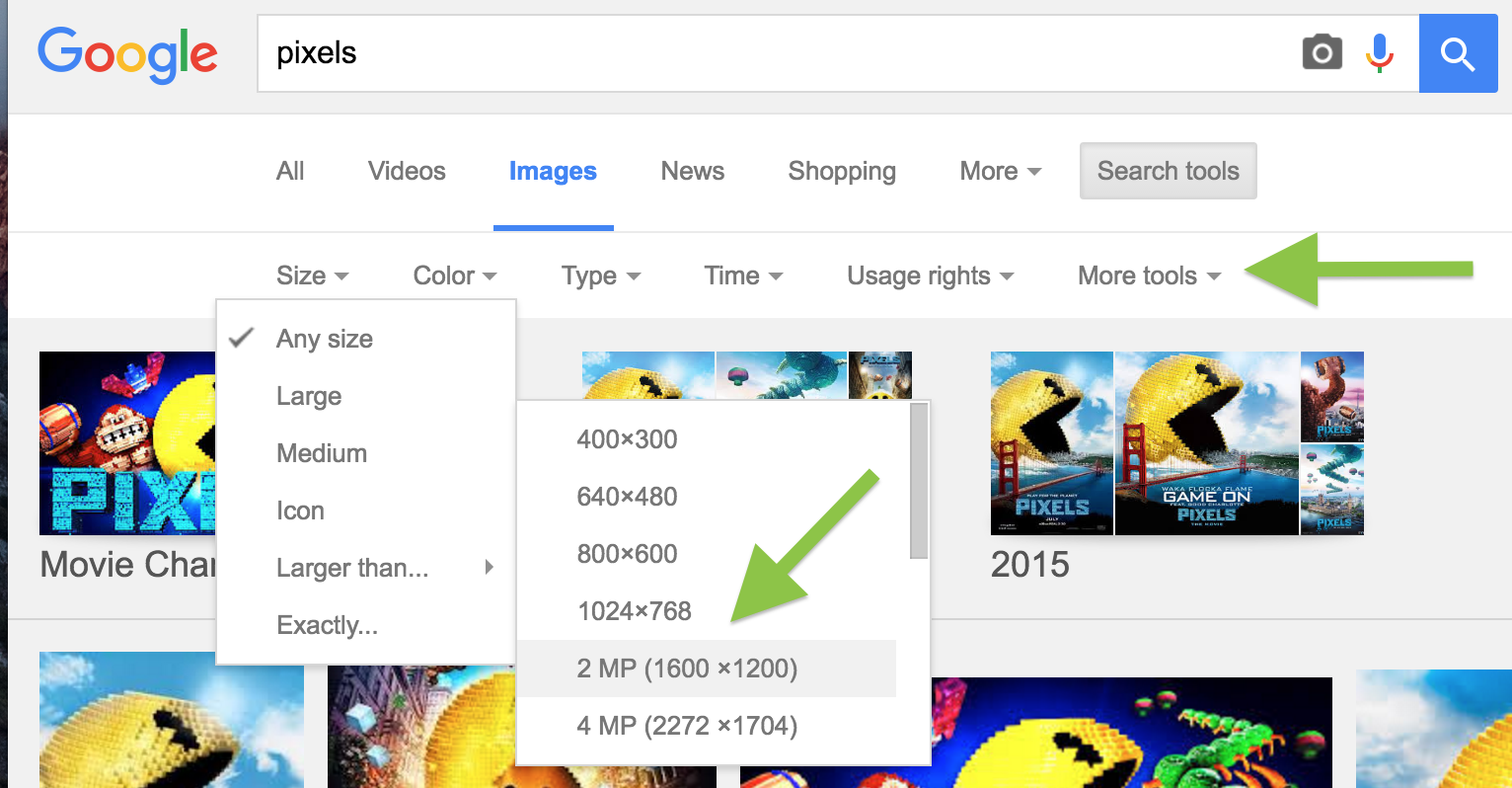
Task: Open the Usage rights dropdown
Action: click(931, 276)
